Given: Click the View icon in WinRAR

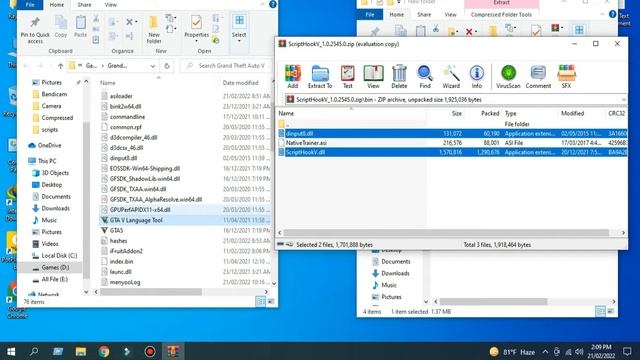Looking at the screenshot, I should coord(373,76).
